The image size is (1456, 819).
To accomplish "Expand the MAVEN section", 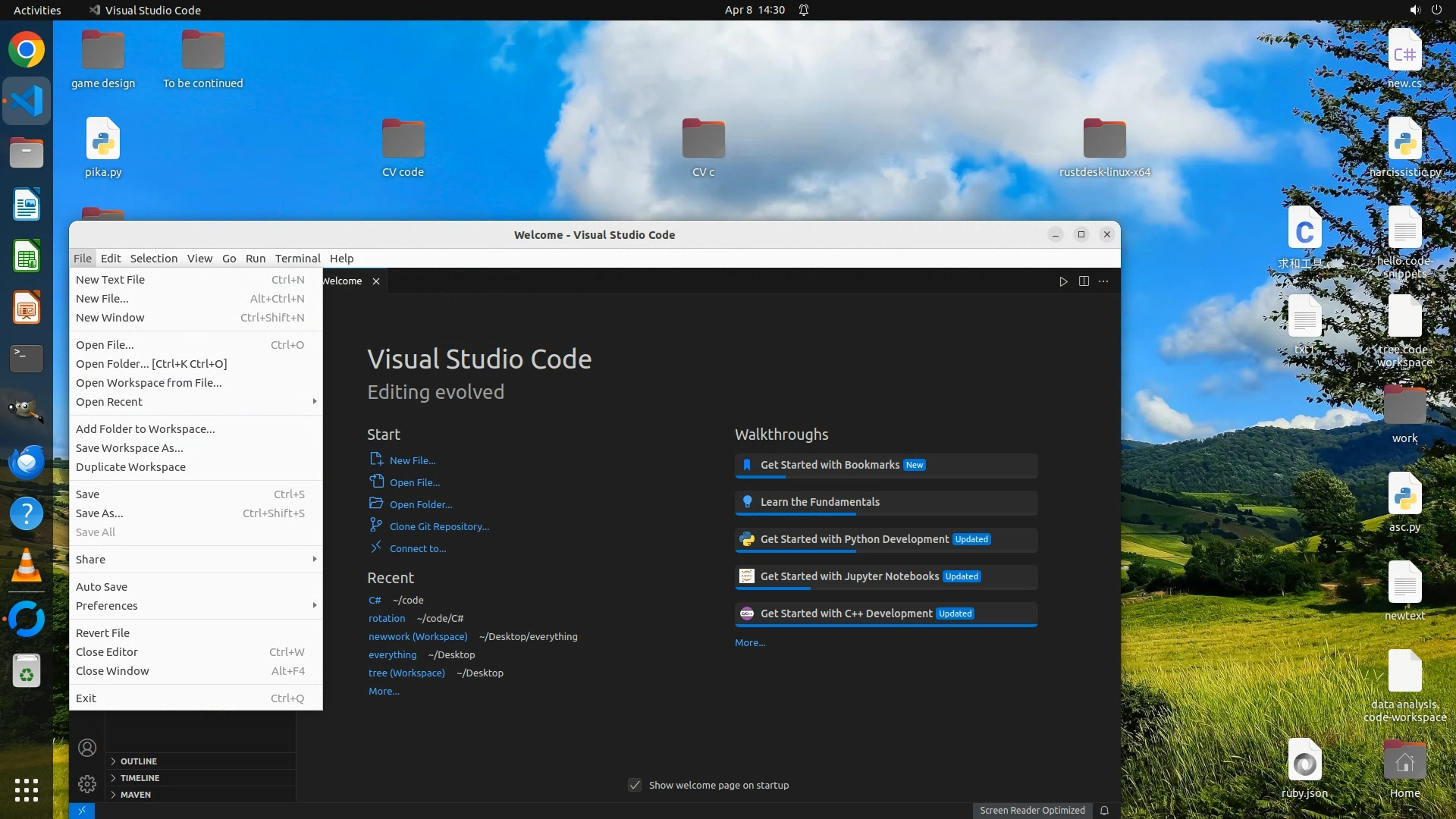I will pyautogui.click(x=135, y=795).
